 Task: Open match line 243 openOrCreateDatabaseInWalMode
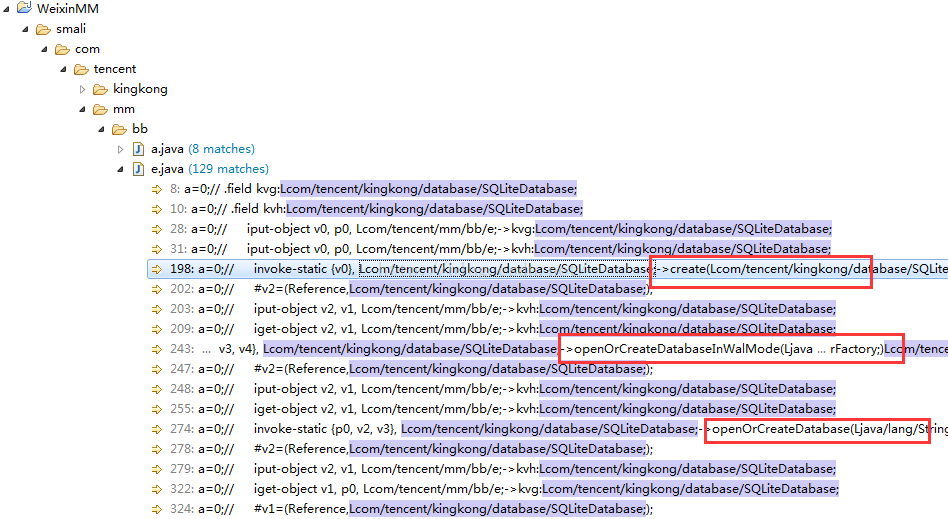click(x=559, y=349)
